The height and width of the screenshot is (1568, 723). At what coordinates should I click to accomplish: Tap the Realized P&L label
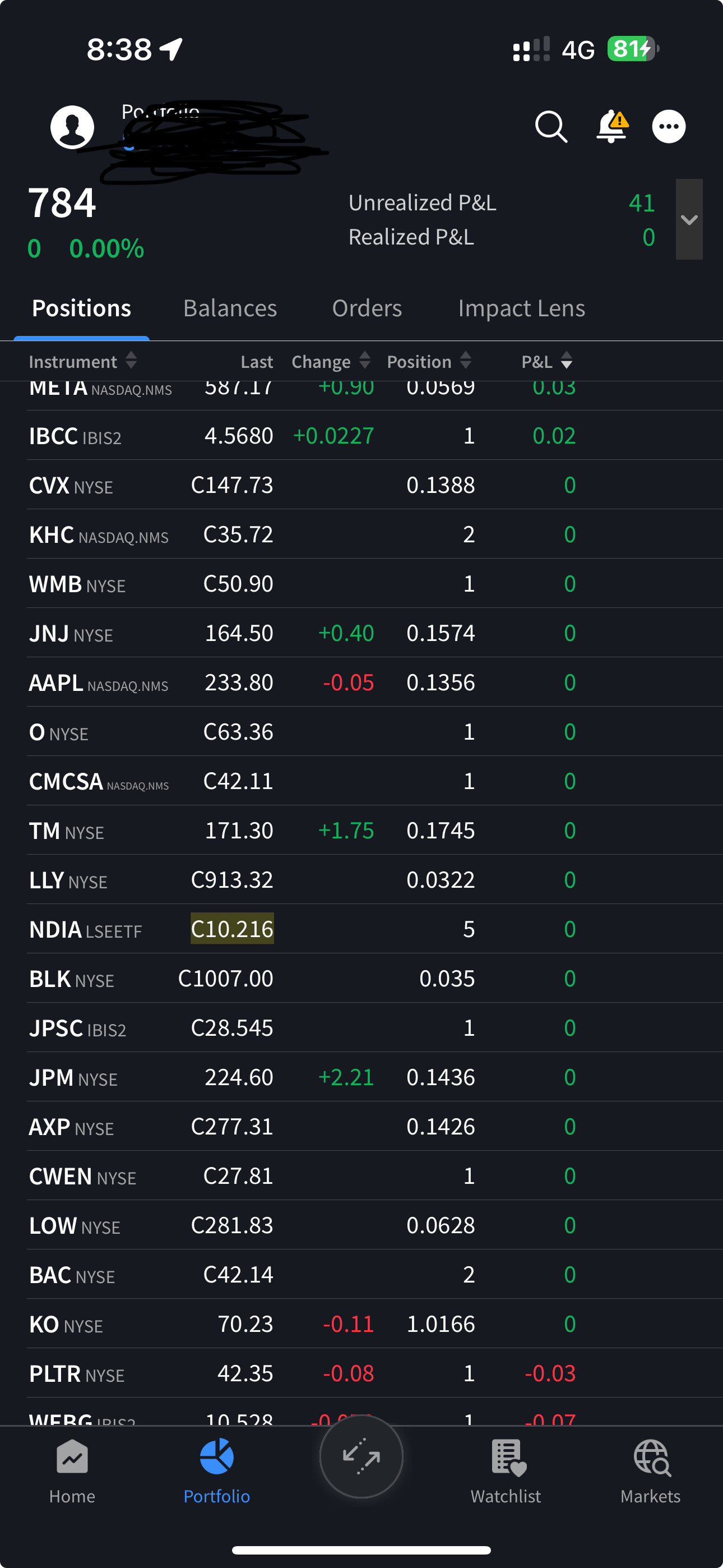(x=411, y=237)
